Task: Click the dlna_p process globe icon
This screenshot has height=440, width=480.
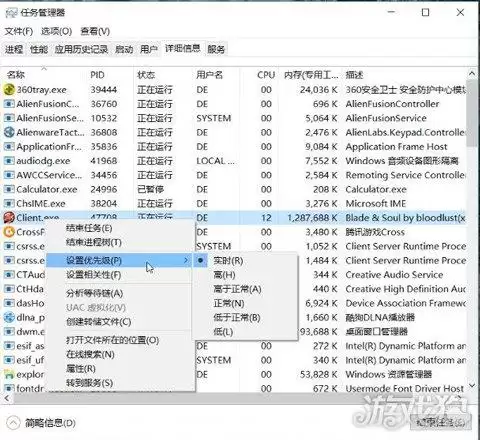Action: (x=9, y=317)
